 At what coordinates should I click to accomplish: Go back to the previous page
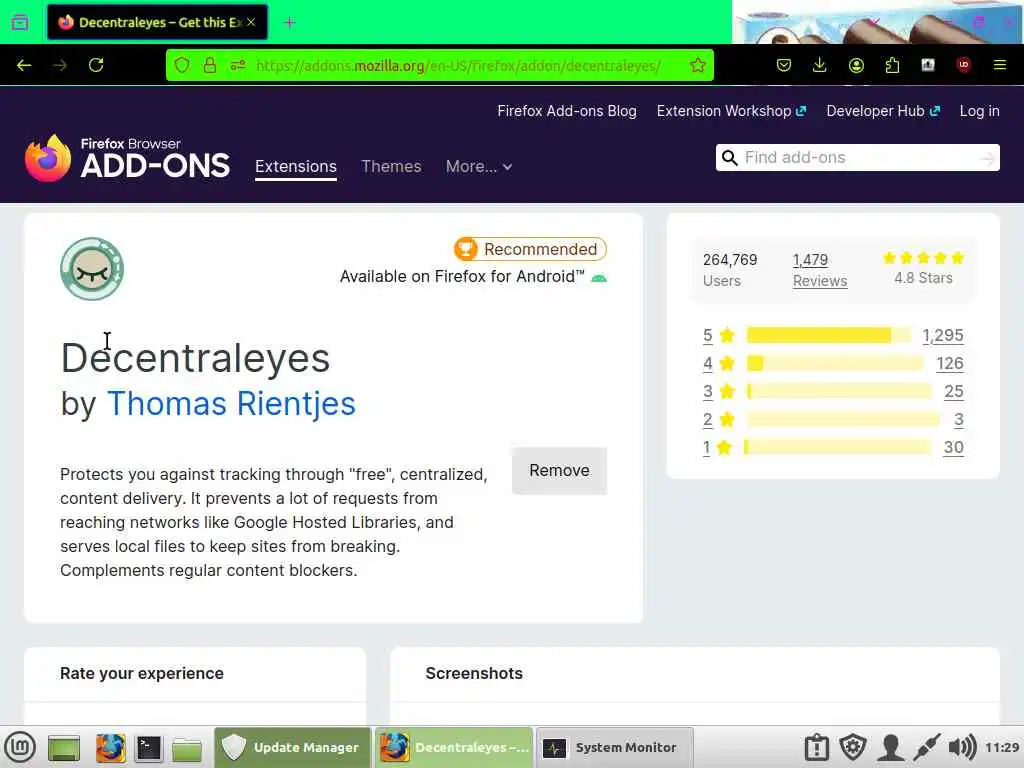tap(24, 65)
